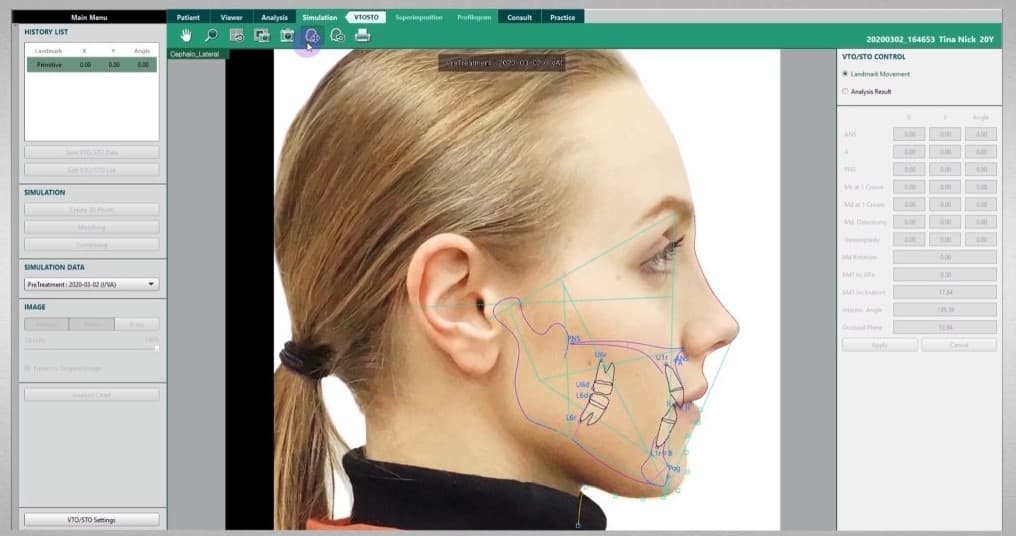This screenshot has height=536, width=1016.
Task: Click the toolbar icon right of the magnifier
Action: pos(236,35)
